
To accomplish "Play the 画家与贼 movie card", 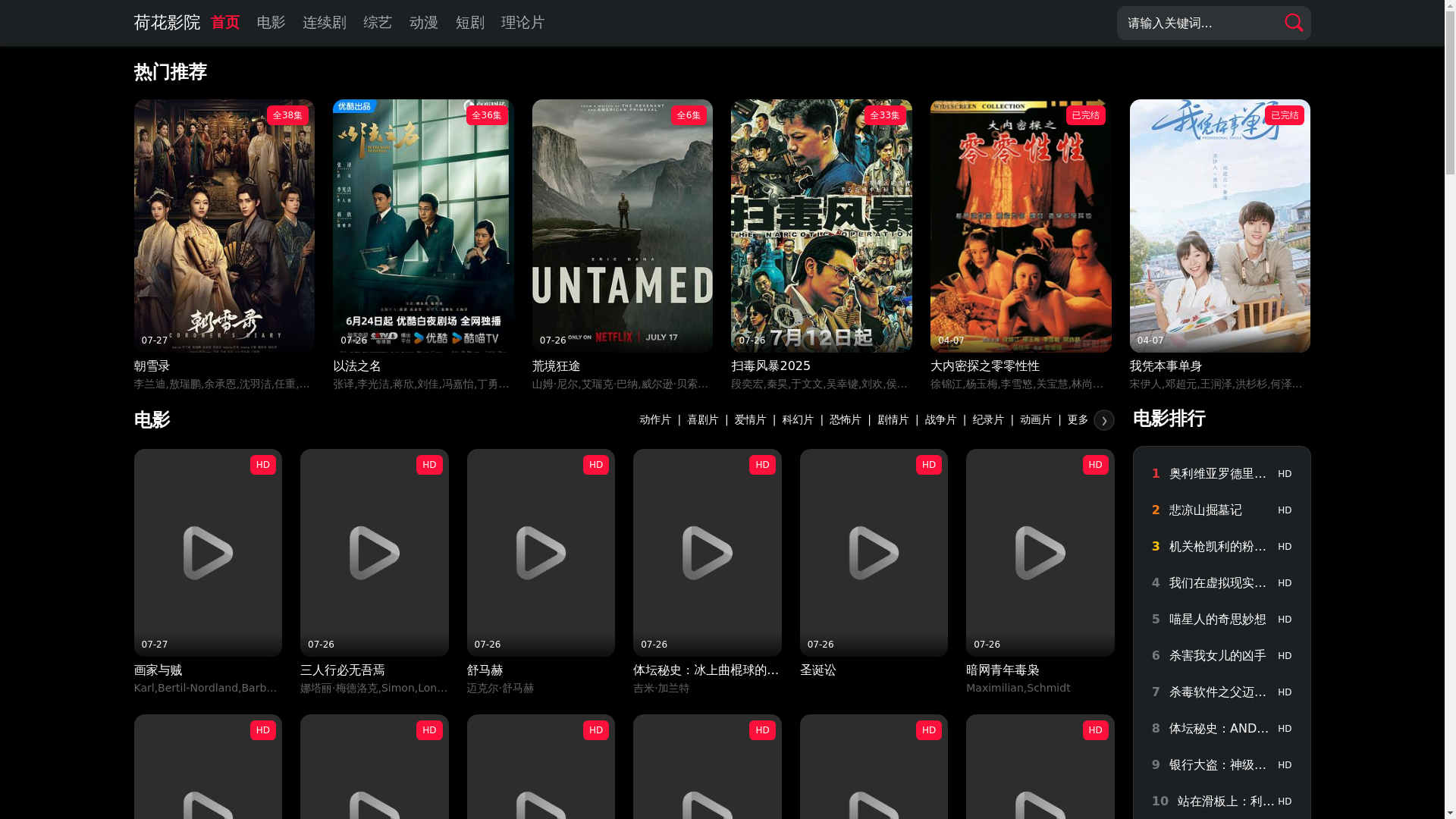I will point(208,553).
